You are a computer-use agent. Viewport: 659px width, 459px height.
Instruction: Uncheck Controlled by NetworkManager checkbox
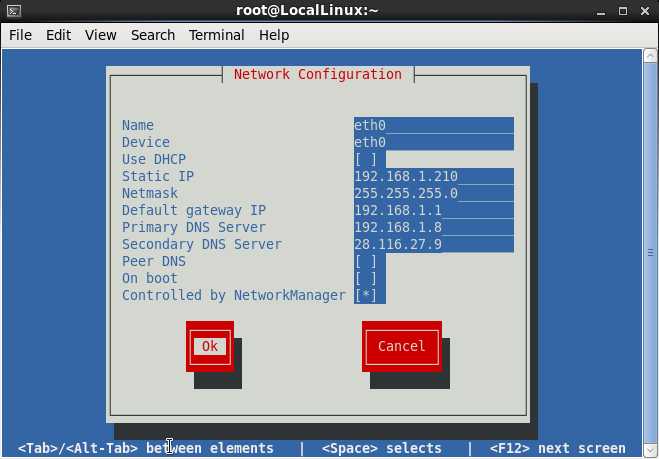click(366, 295)
